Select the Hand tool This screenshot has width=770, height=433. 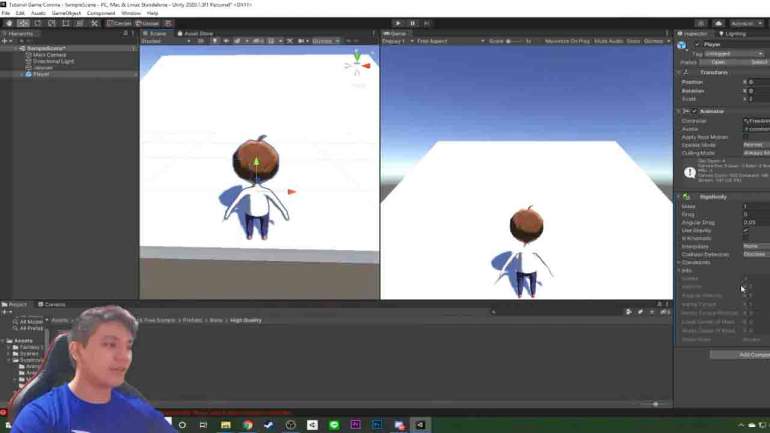click(10, 23)
